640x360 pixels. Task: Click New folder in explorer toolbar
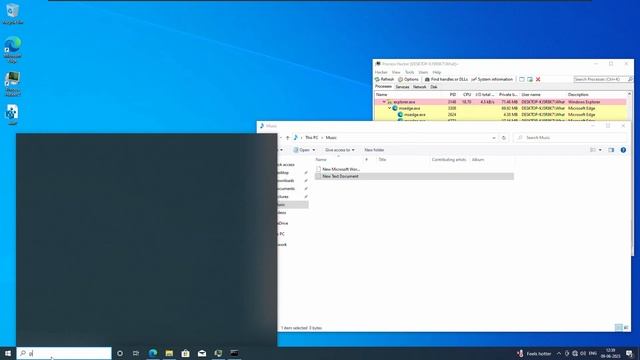(374, 150)
